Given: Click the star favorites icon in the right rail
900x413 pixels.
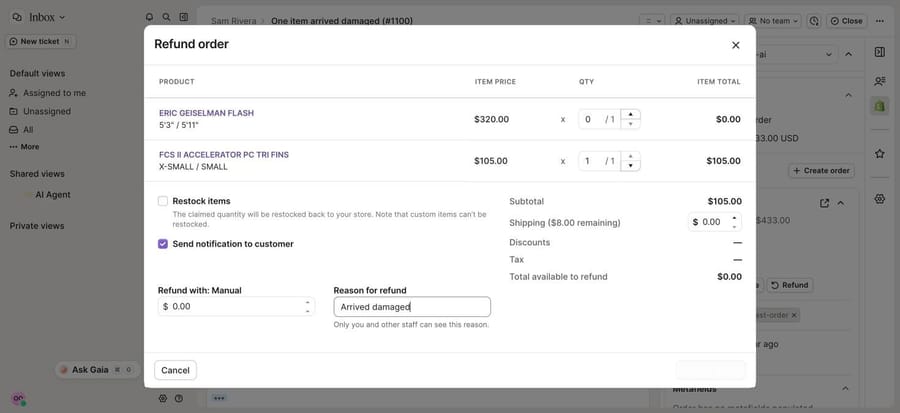Looking at the screenshot, I should 879,154.
